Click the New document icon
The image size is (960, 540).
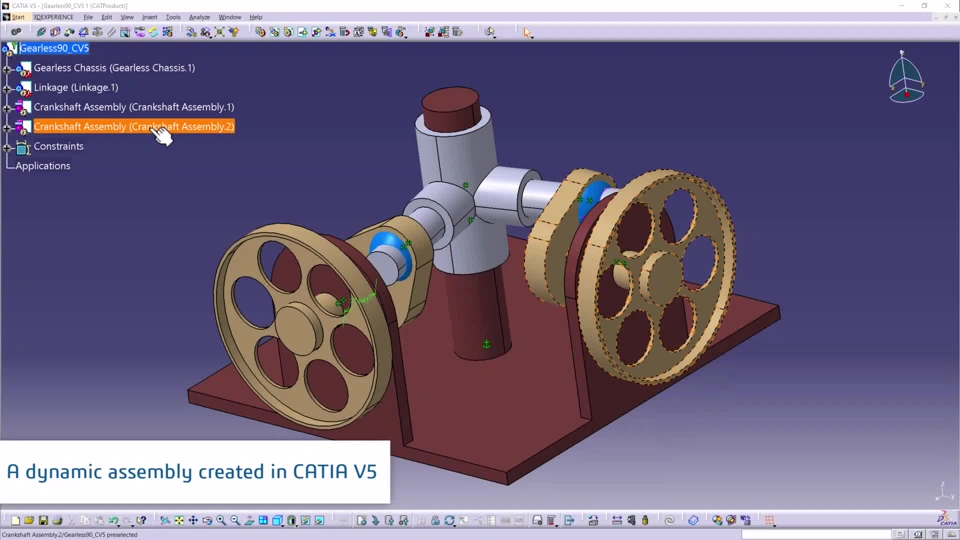pos(15,520)
